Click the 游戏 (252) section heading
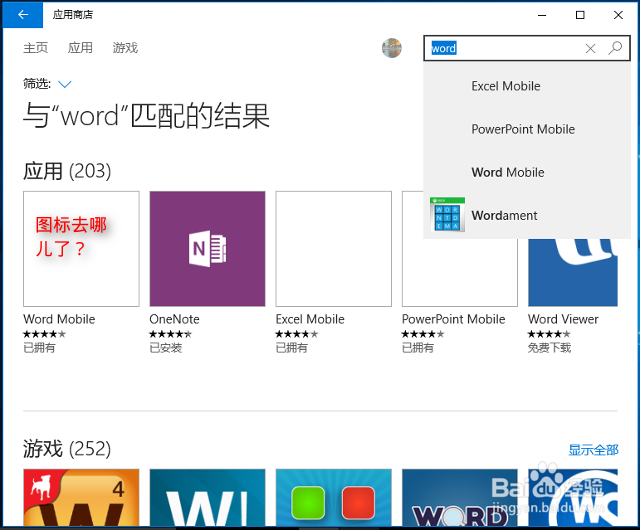This screenshot has height=530, width=640. [67, 449]
